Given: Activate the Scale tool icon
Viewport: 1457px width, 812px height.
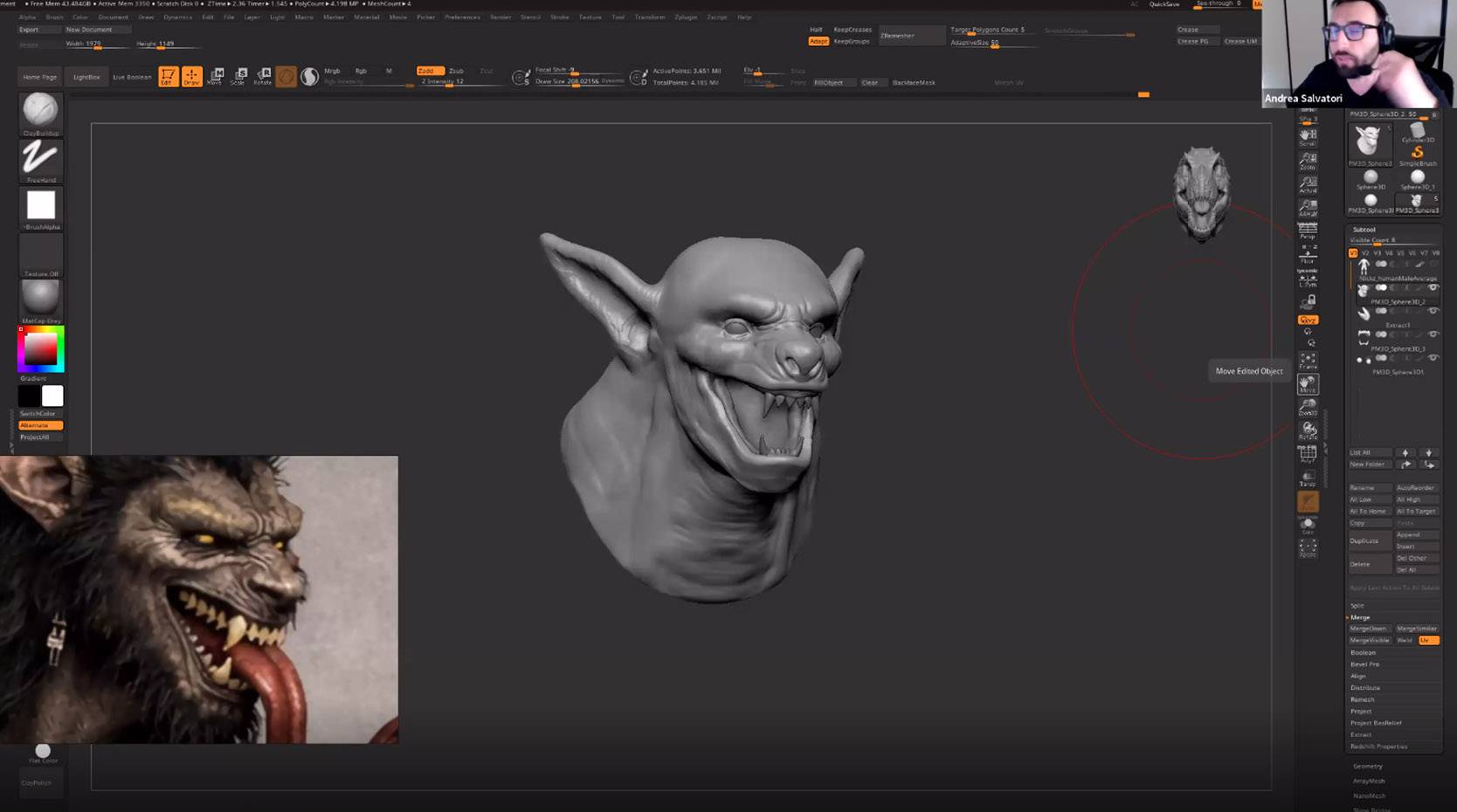Looking at the screenshot, I should click(x=238, y=77).
